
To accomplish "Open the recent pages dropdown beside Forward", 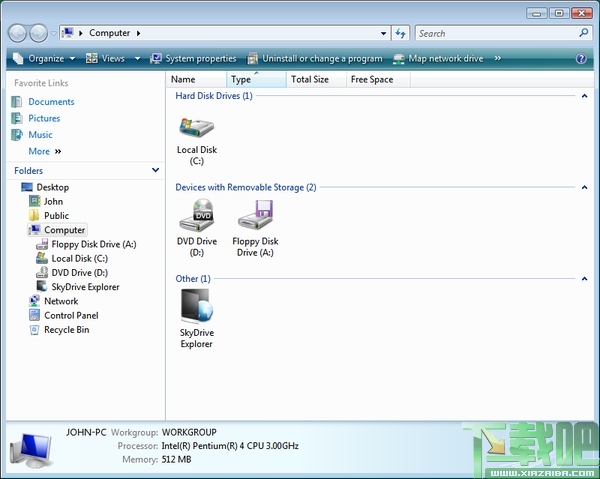I will (x=54, y=33).
